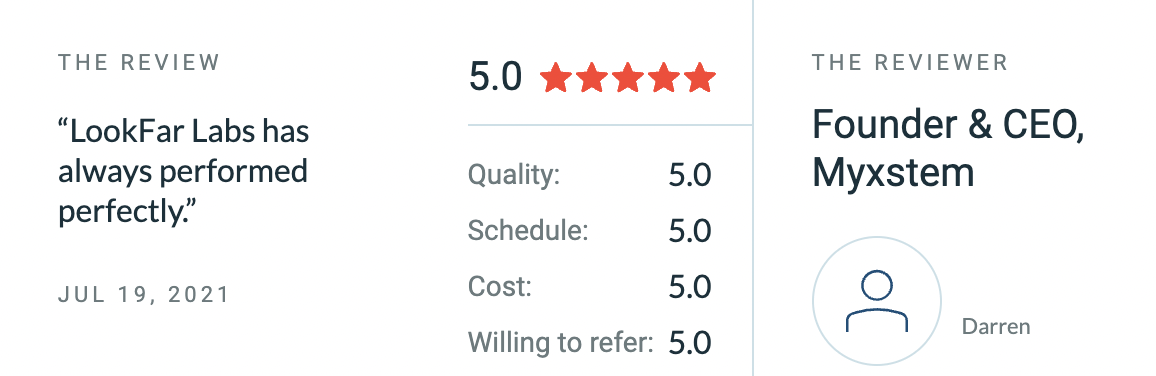This screenshot has height=376, width=1156.
Task: Click the THE REVIEW heading
Action: click(139, 63)
